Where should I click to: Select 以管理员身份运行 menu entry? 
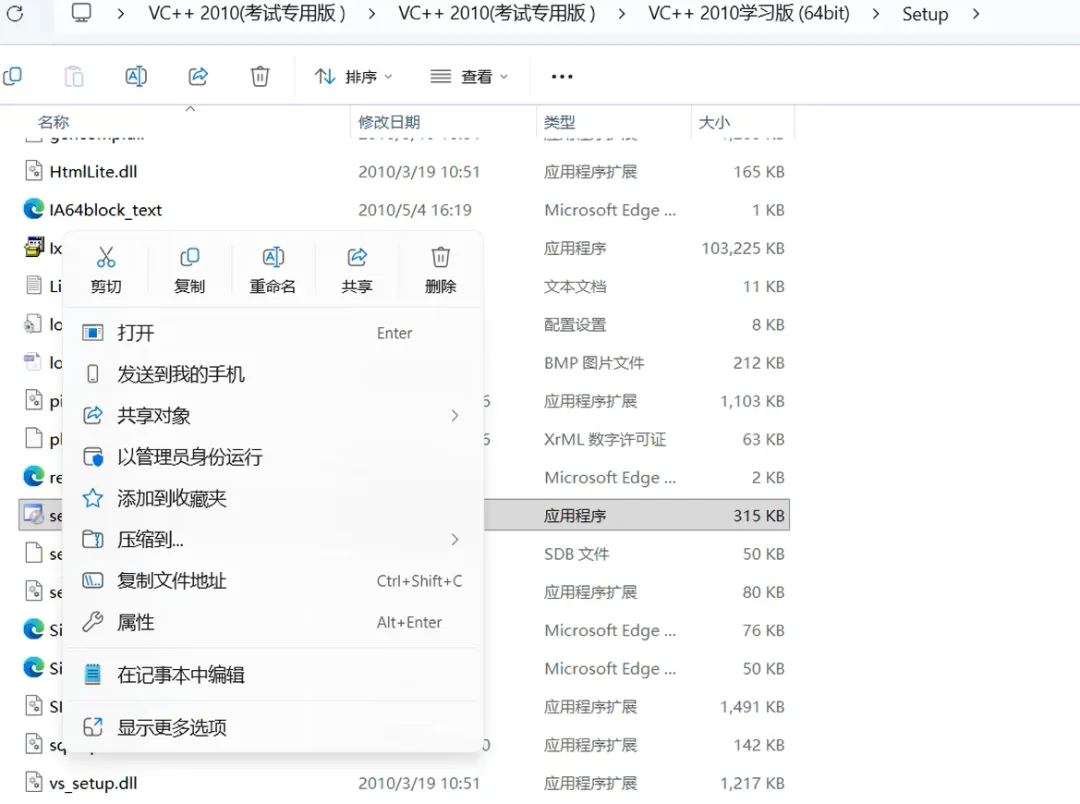[x=273, y=457]
